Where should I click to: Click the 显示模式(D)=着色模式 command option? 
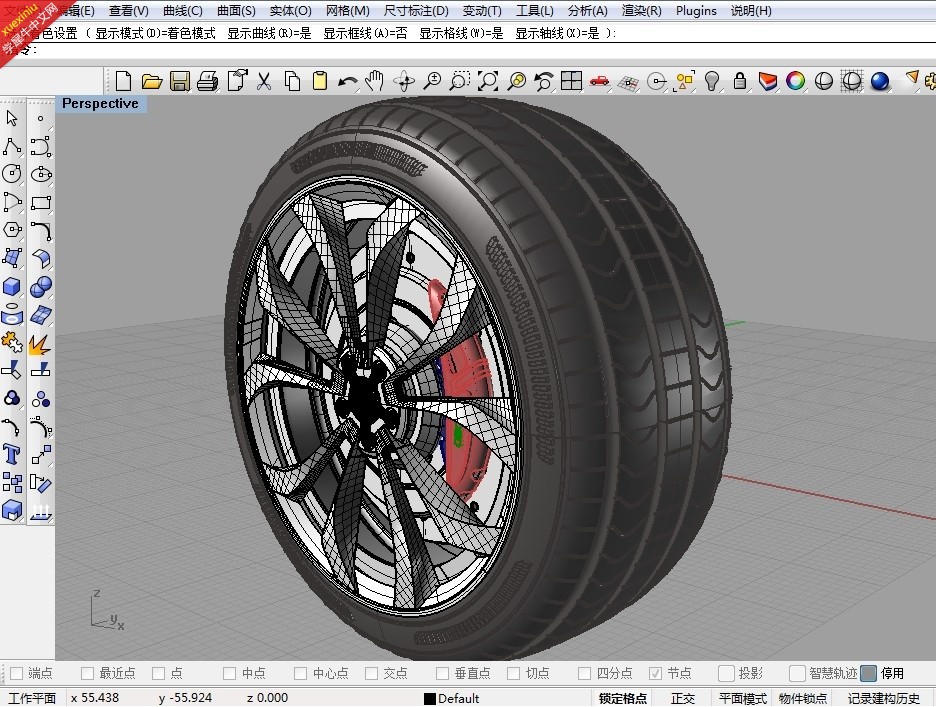click(155, 33)
